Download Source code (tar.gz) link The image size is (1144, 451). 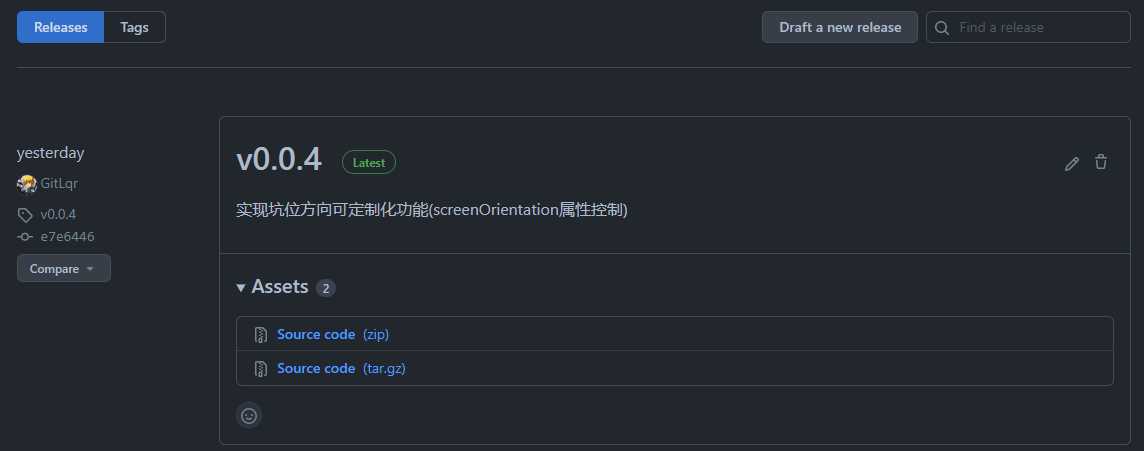pyautogui.click(x=341, y=369)
